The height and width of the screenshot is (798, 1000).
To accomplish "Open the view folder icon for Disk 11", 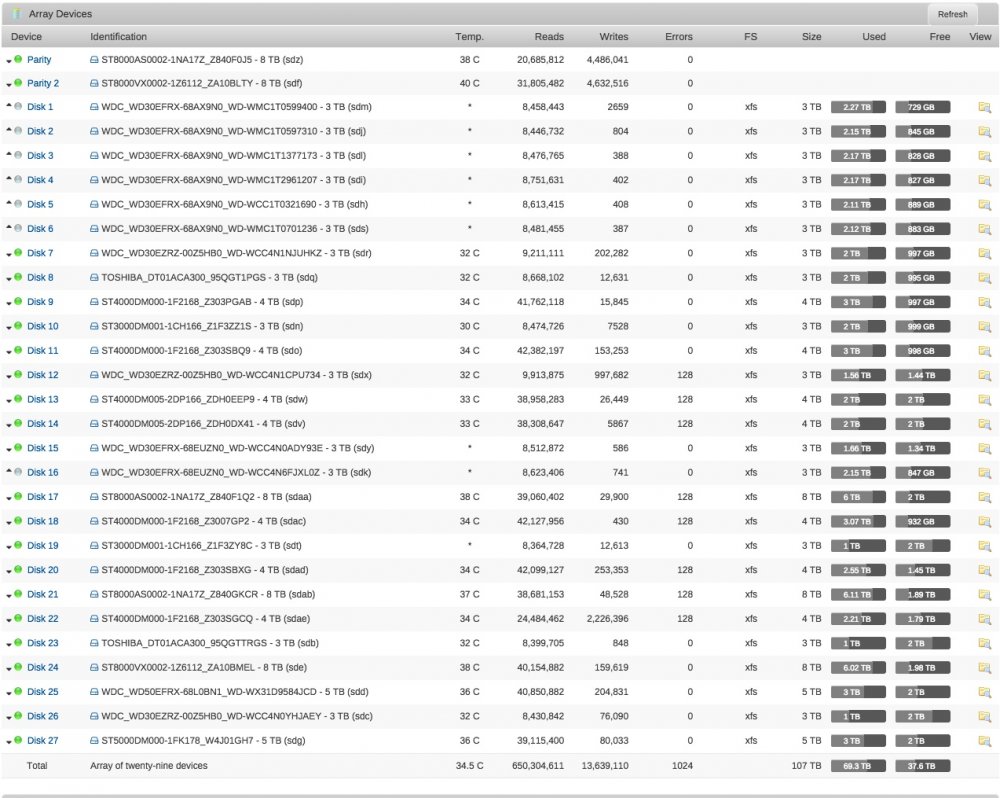I will [984, 351].
